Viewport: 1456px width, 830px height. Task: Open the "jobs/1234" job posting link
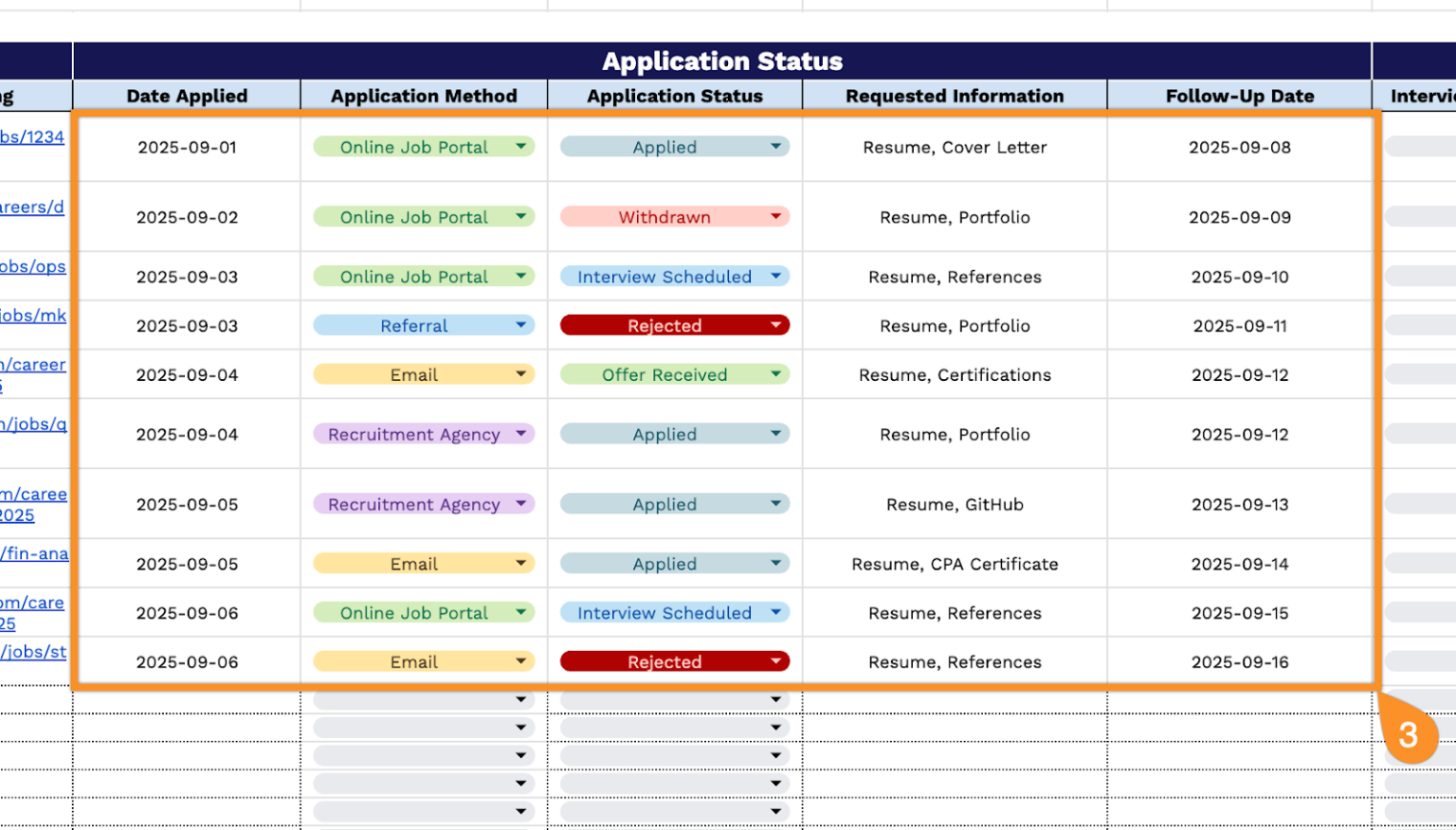pyautogui.click(x=31, y=136)
